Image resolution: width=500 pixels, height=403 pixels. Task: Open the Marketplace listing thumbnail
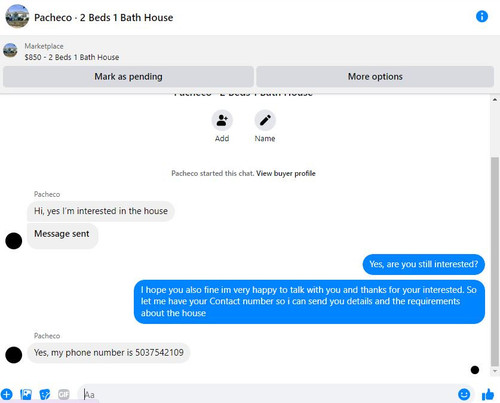point(10,51)
